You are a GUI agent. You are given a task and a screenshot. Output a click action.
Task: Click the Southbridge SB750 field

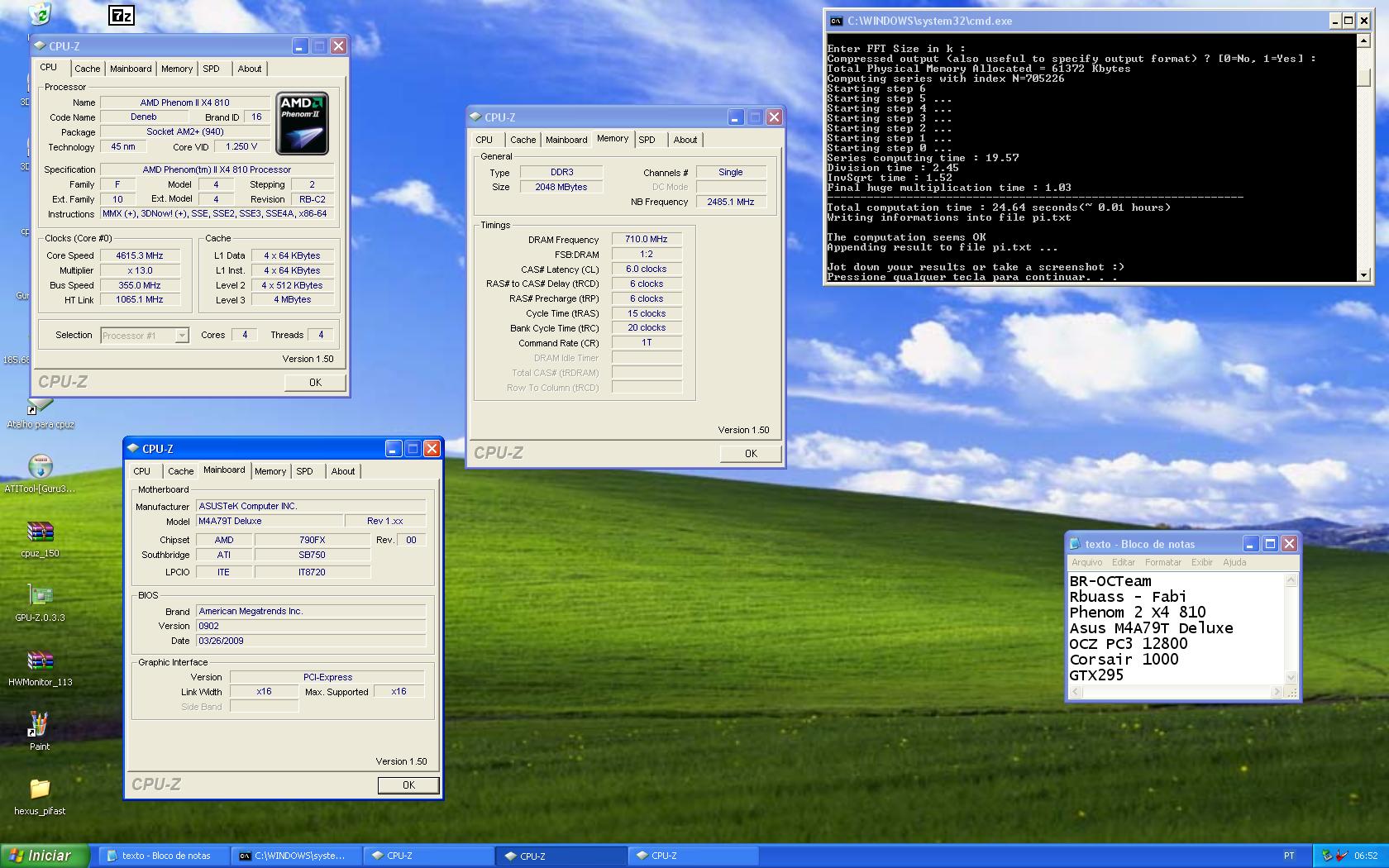tap(313, 555)
